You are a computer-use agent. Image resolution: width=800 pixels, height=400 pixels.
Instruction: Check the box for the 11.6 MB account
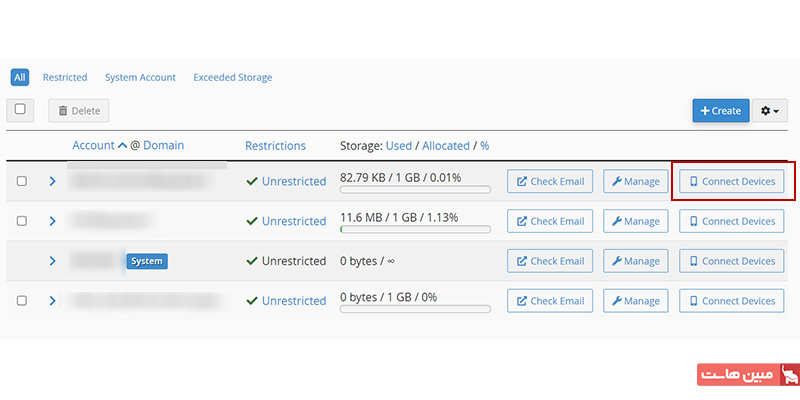click(21, 221)
